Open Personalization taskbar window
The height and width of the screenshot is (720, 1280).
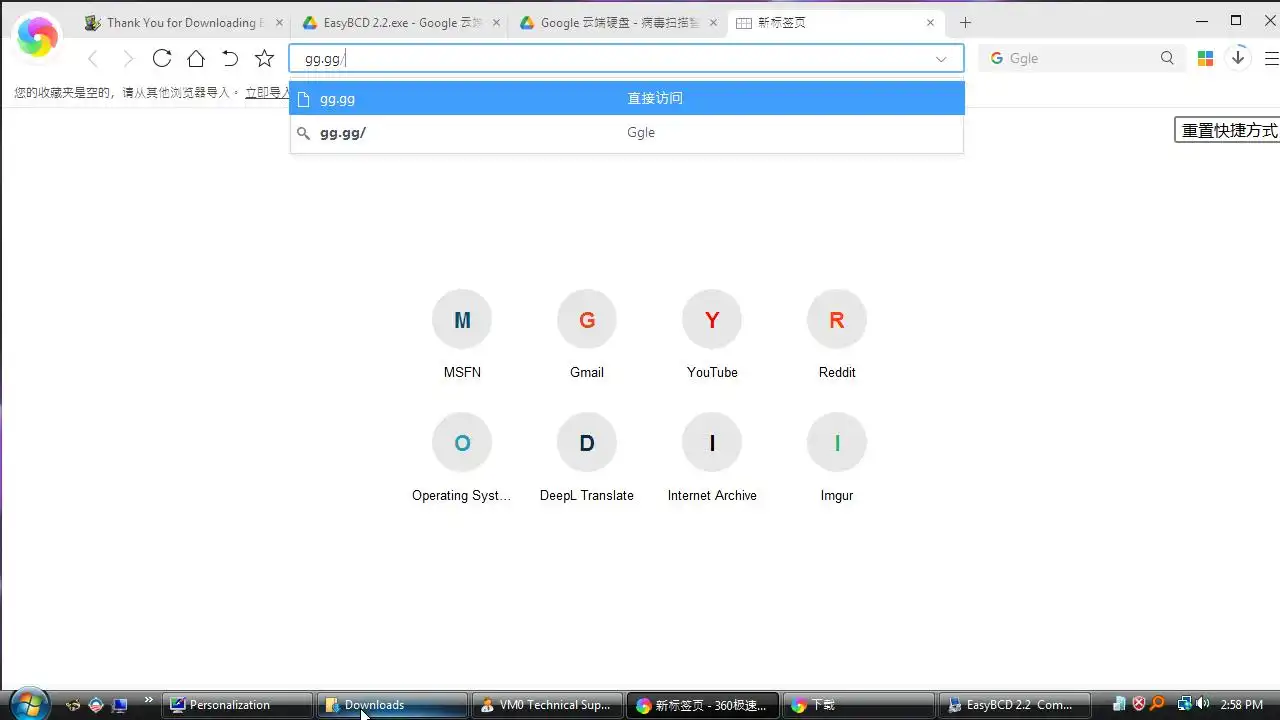(239, 705)
